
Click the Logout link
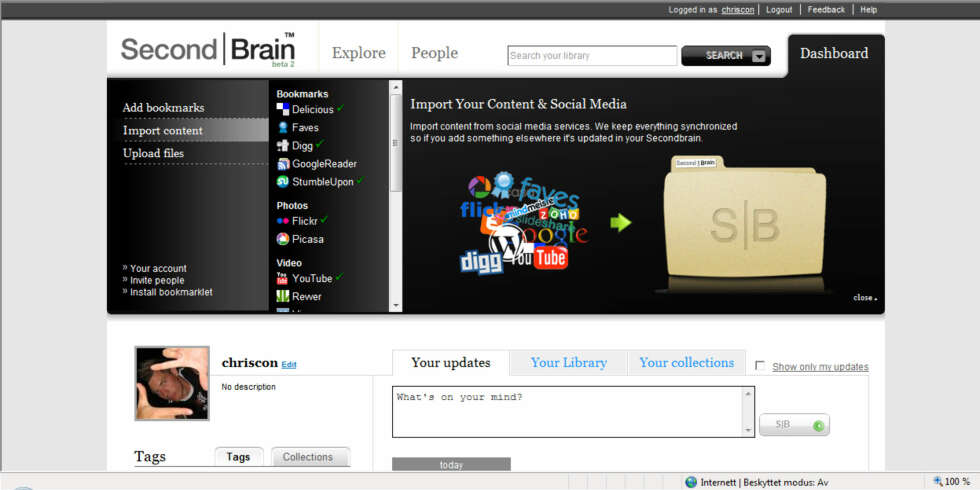pos(779,10)
